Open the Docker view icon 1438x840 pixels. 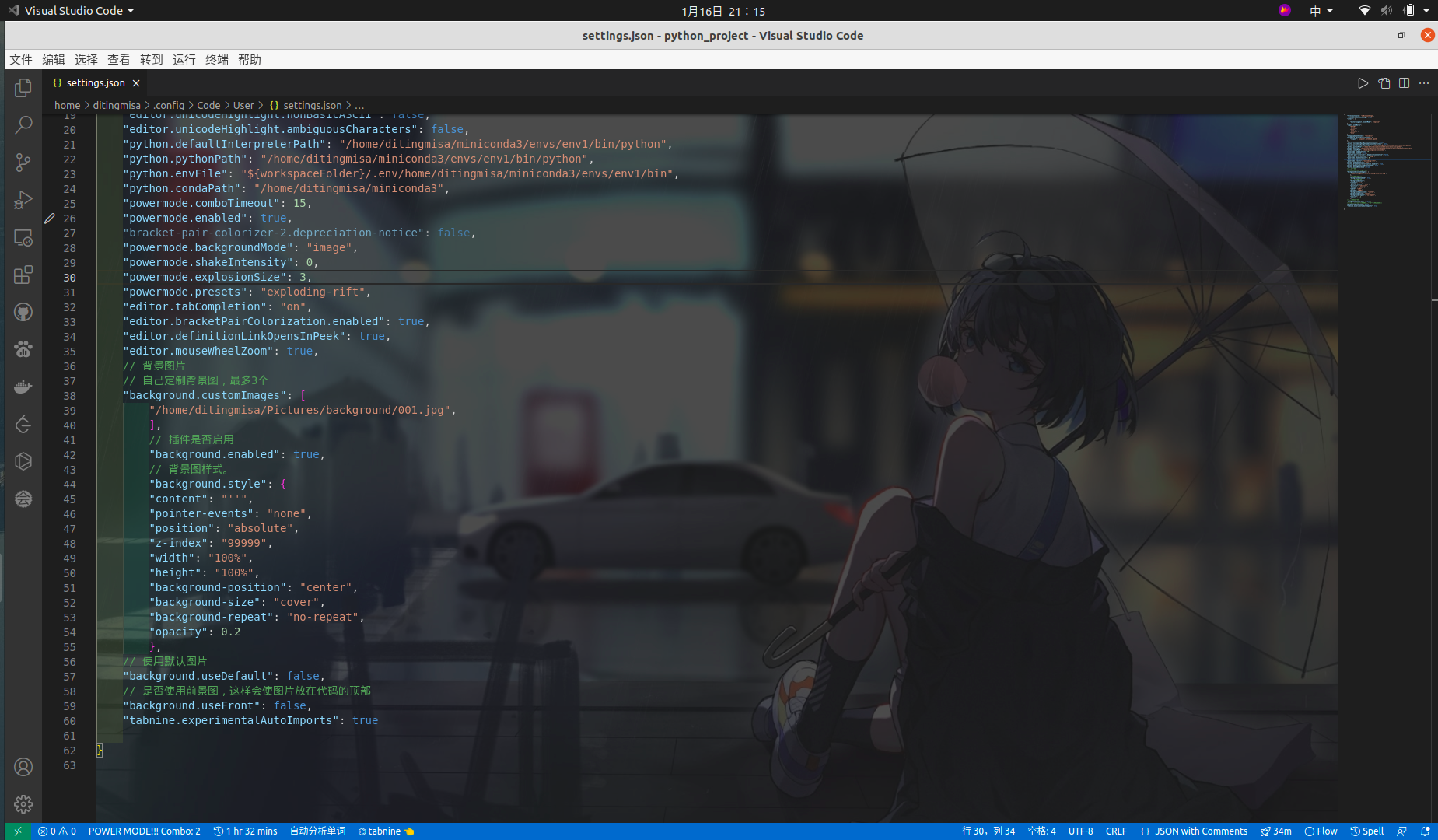click(x=23, y=387)
